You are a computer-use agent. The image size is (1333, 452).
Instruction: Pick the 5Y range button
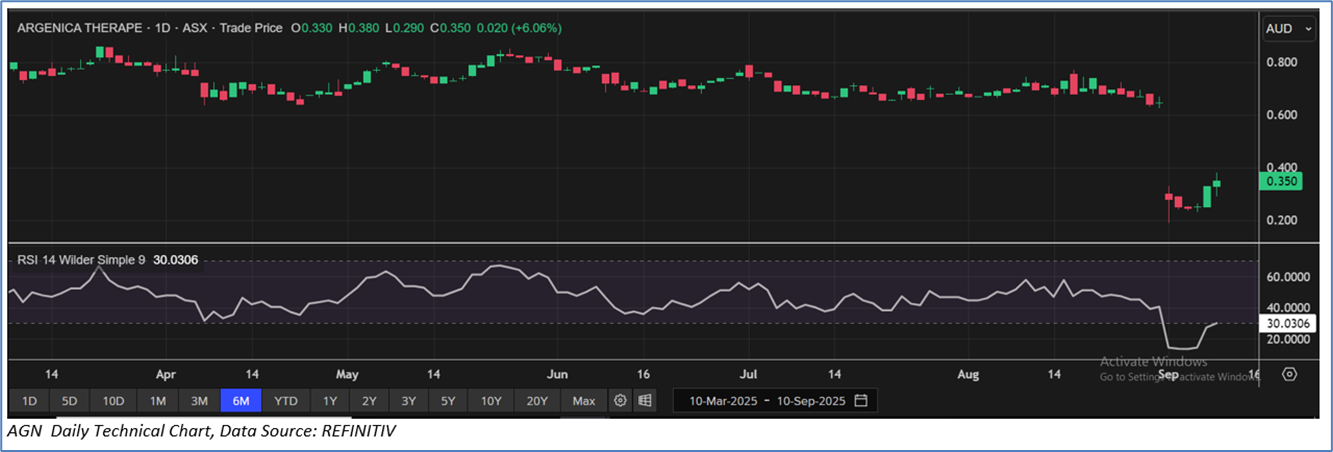pos(449,401)
